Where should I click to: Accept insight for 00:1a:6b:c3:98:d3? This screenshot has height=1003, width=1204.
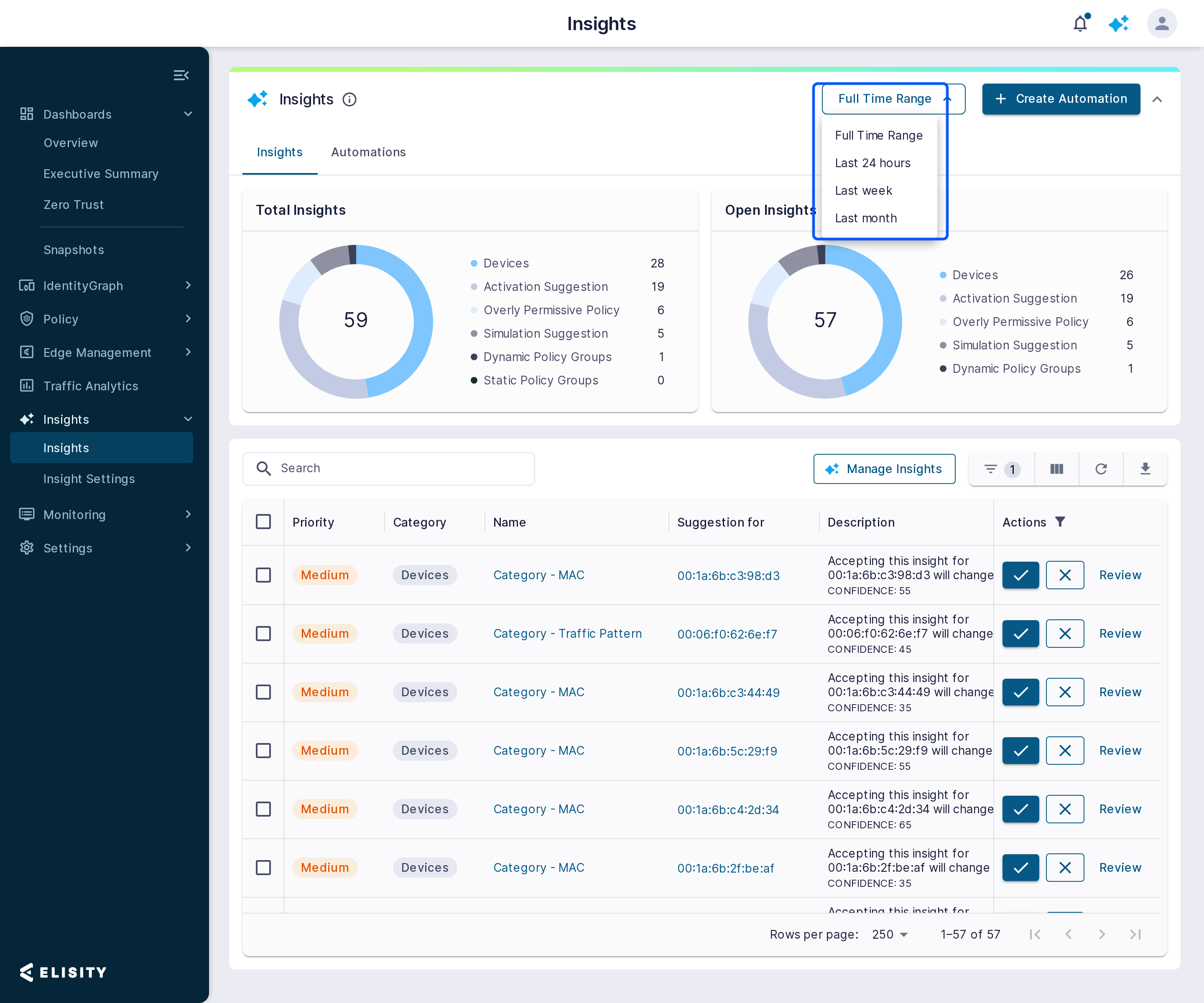(1020, 575)
